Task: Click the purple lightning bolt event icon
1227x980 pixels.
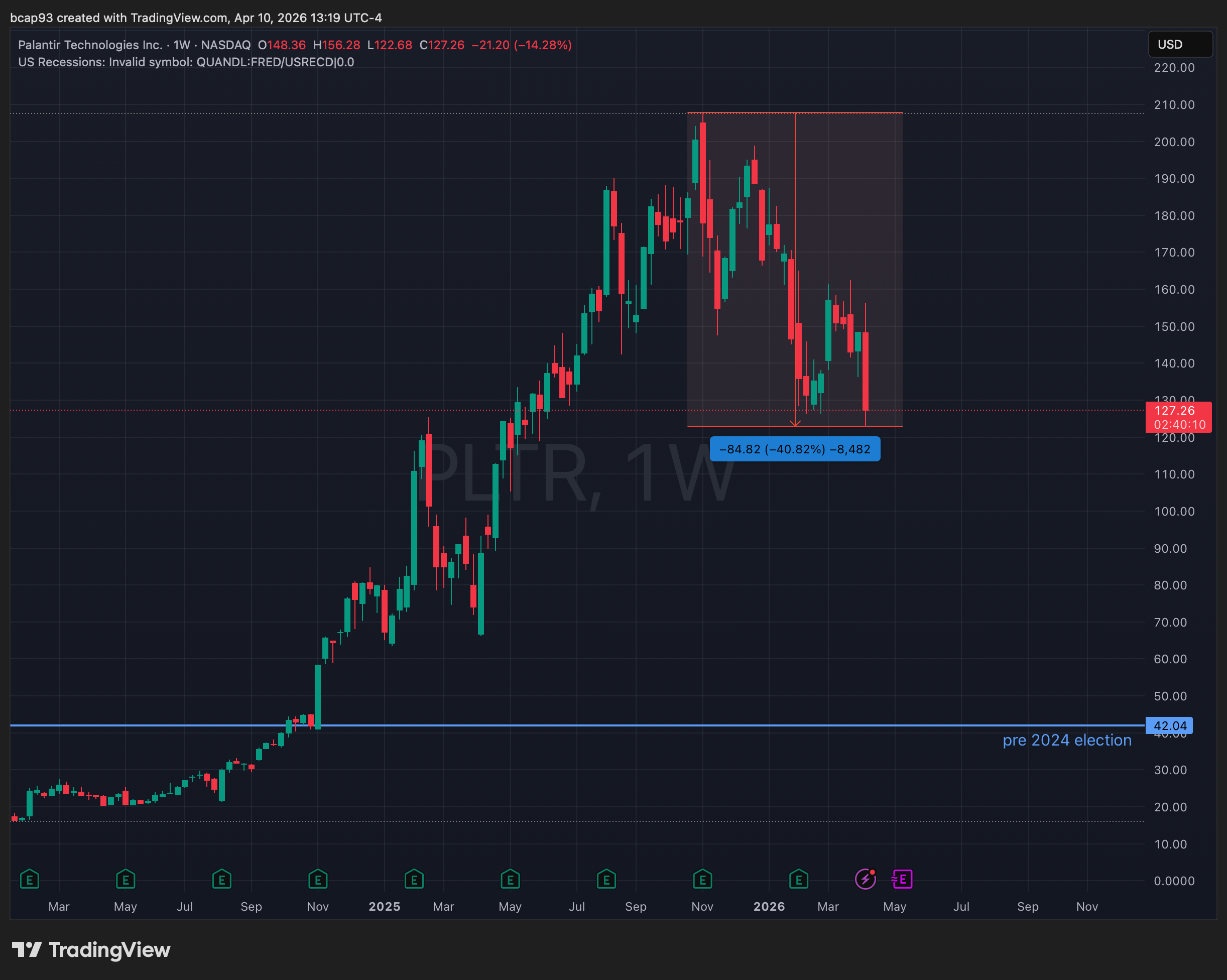Action: [865, 879]
